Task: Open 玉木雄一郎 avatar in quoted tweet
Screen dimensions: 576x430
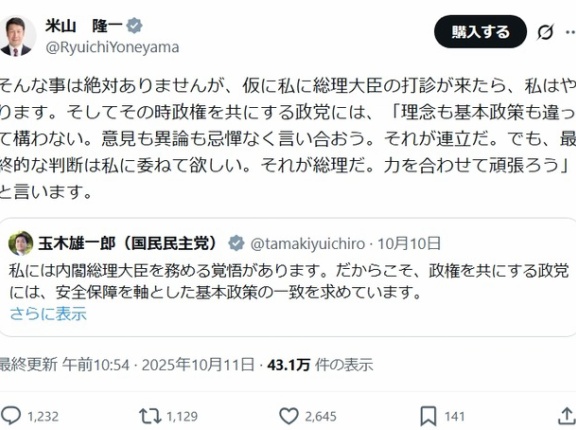Action: (21, 243)
